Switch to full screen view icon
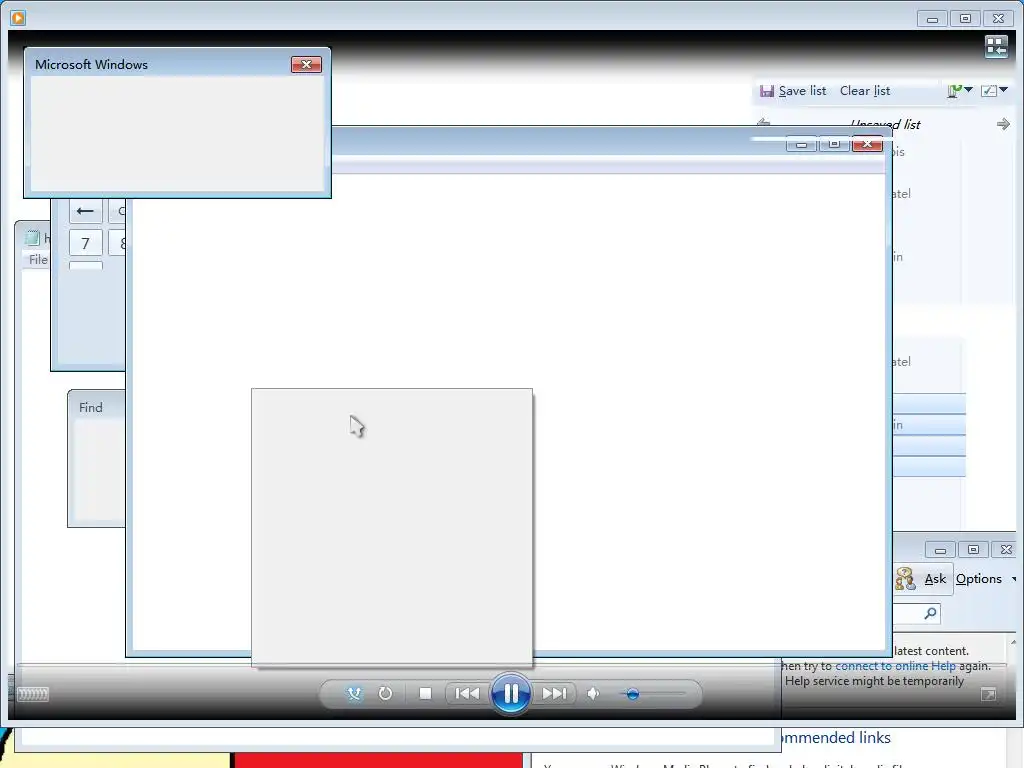Viewport: 1024px width, 768px height. coord(989,694)
